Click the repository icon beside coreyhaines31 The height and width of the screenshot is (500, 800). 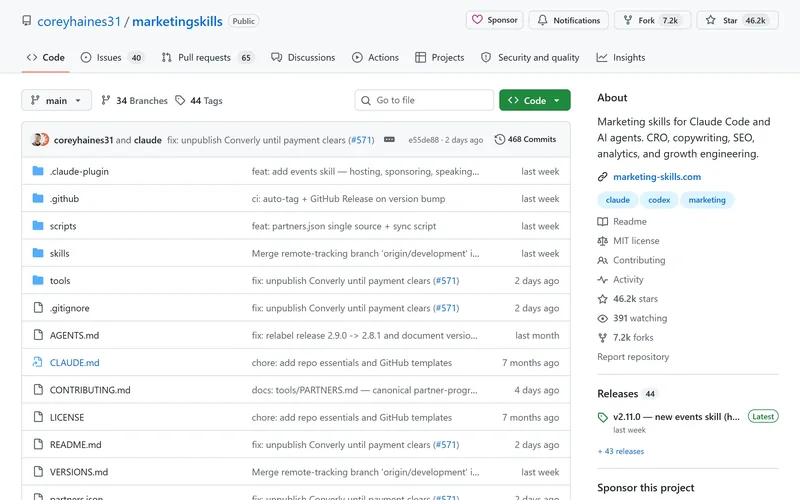[27, 21]
